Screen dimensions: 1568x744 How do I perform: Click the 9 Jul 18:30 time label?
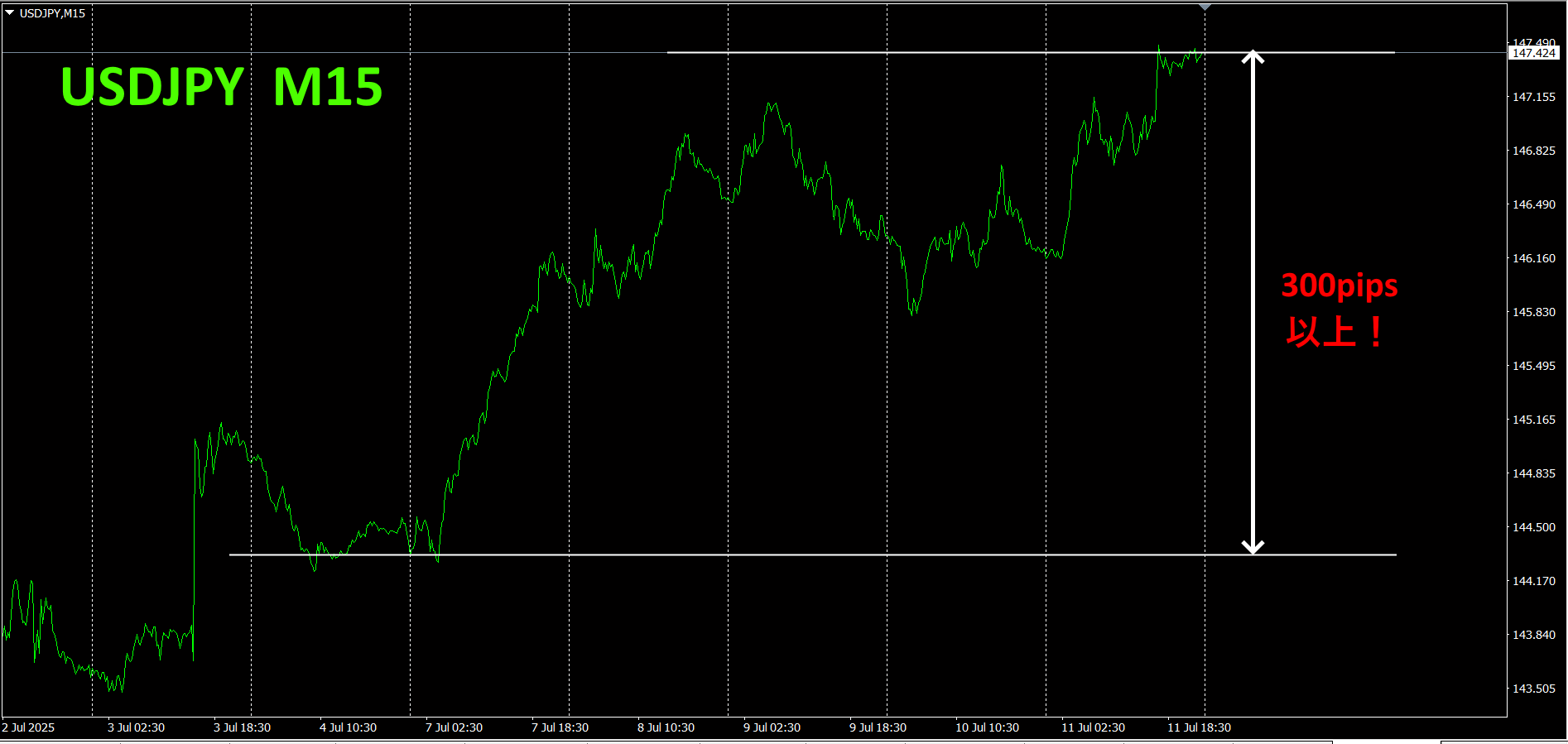tap(878, 727)
